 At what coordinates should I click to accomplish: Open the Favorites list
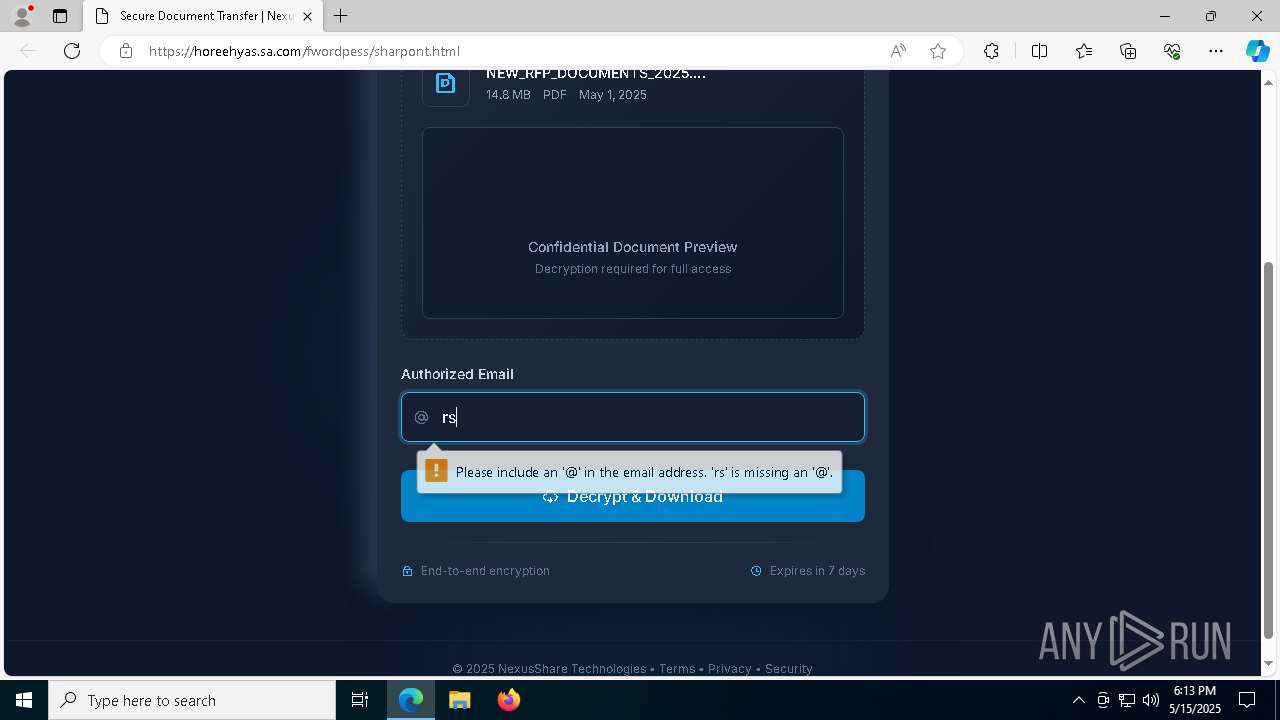point(1084,51)
